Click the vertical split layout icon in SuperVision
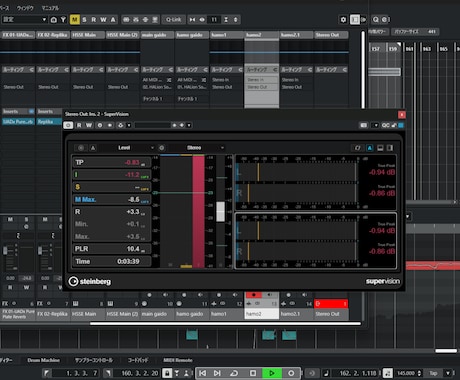 point(390,148)
